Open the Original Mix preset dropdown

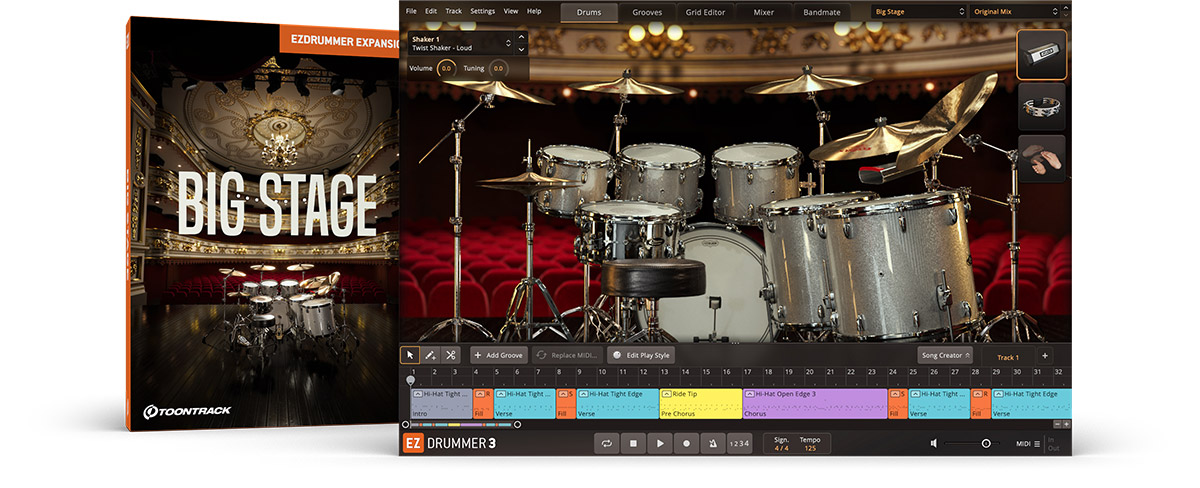pos(1014,11)
